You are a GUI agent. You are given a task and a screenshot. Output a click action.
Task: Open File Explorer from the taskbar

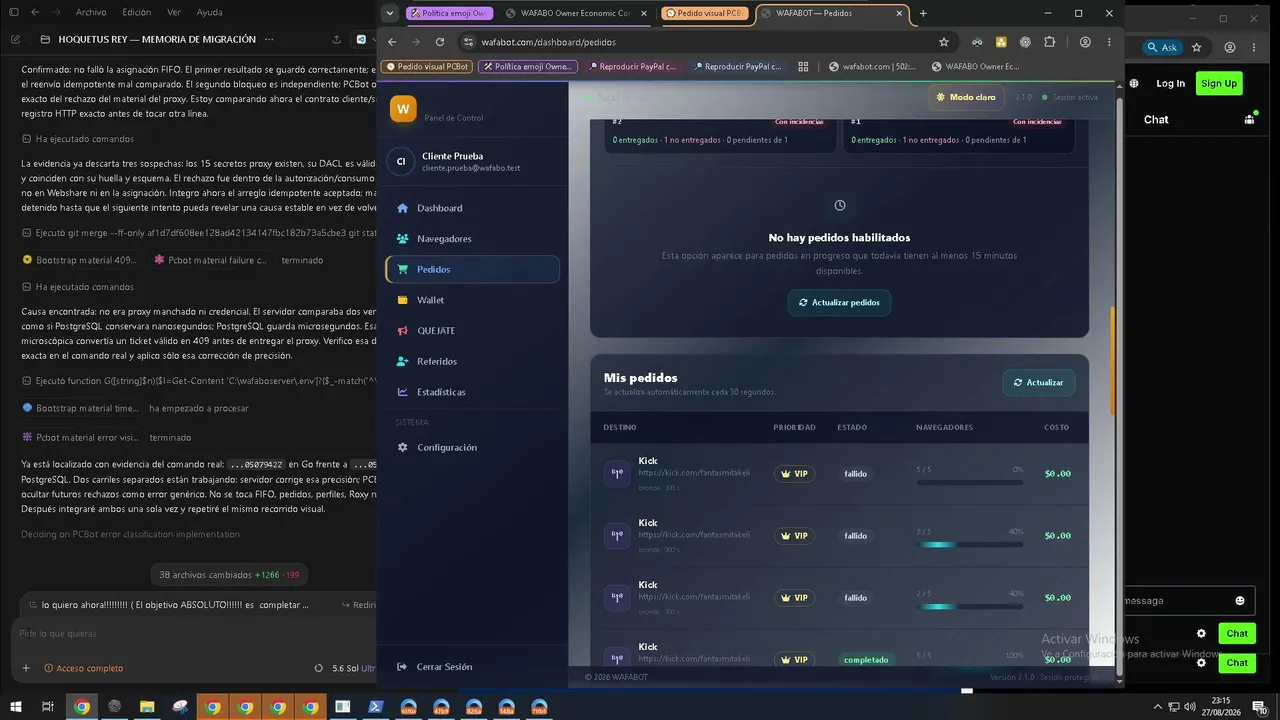tap(146, 707)
